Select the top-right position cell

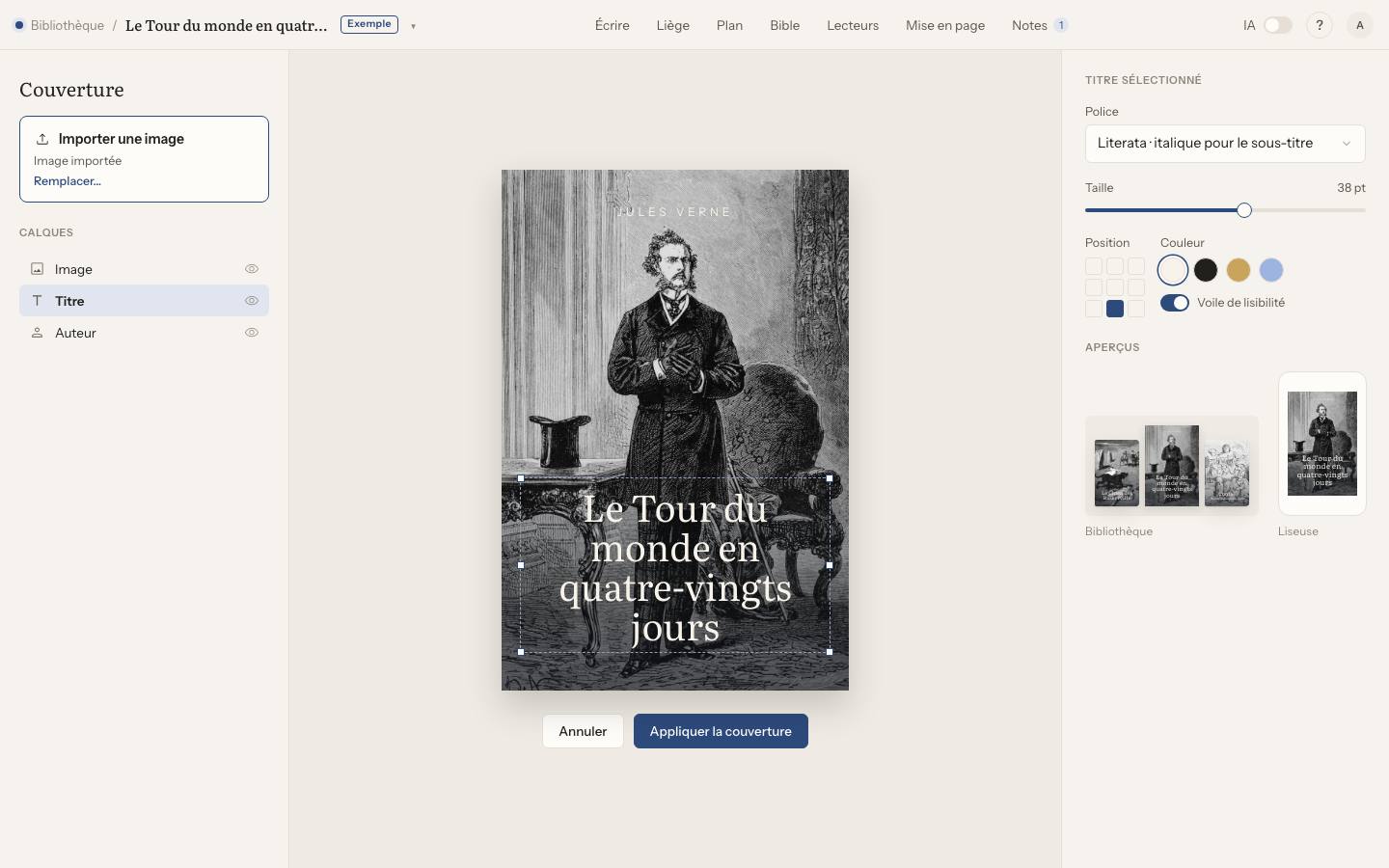point(1136,266)
